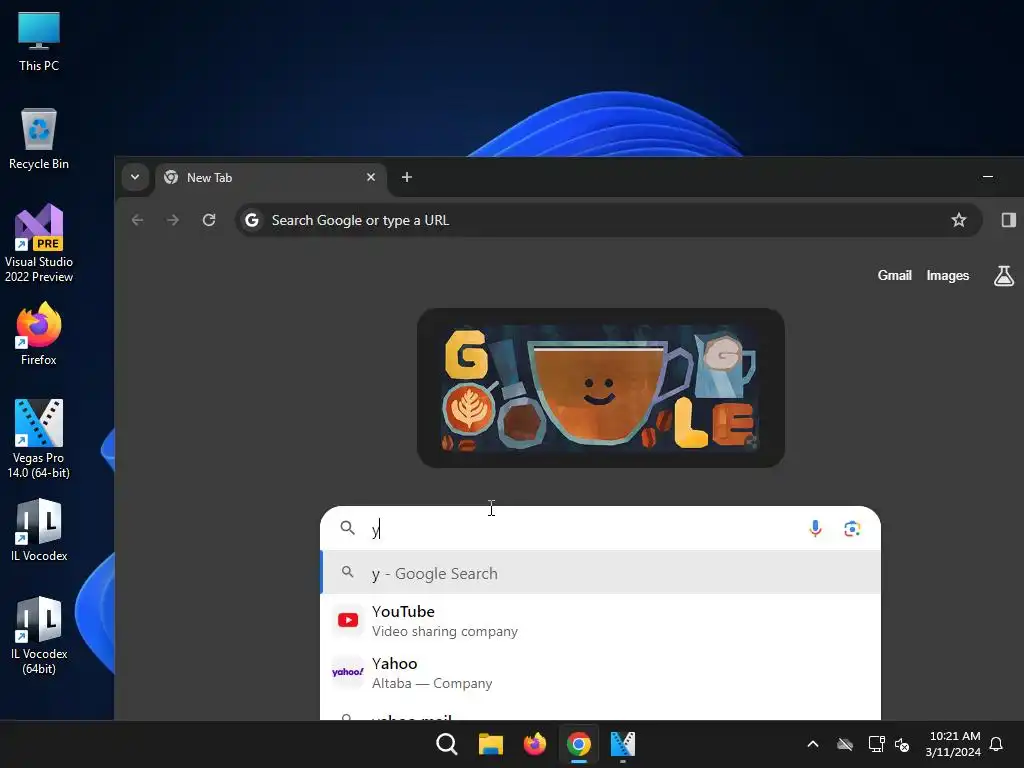
Task: Open the coffee Google Doodle
Action: 600,388
